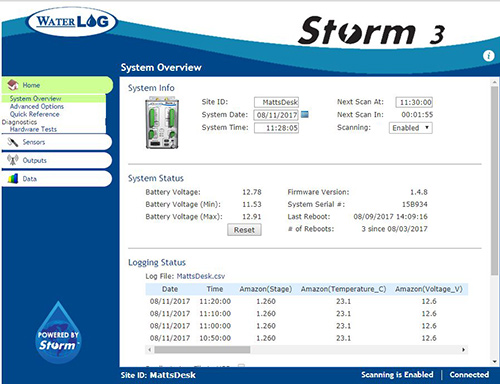500x384 pixels.
Task: Click the Amazon(Temperature_C) column header
Action: coord(343,289)
